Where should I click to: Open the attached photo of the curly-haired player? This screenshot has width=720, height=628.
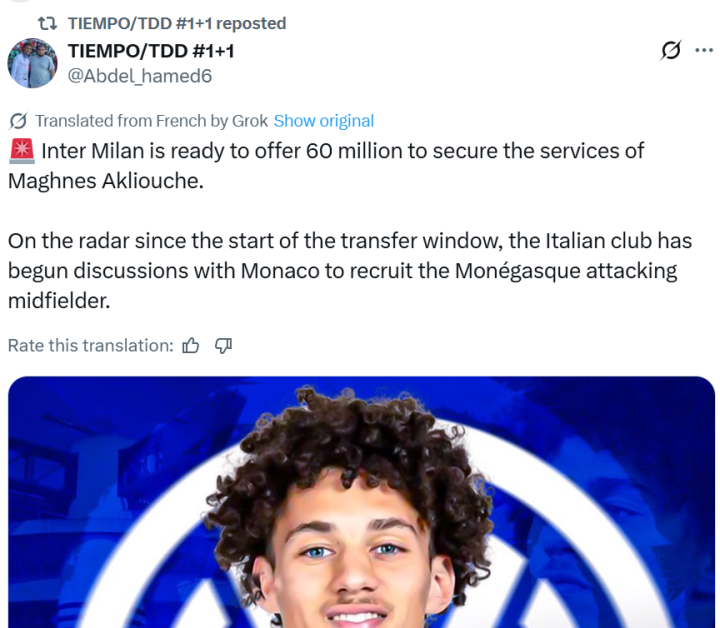(361, 502)
